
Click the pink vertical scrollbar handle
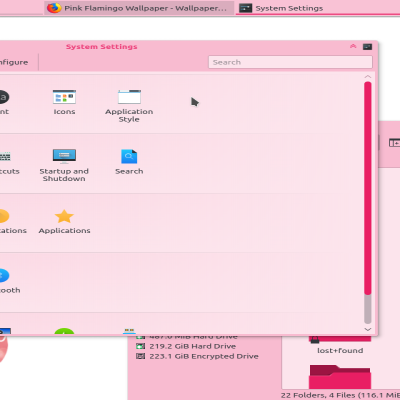[x=368, y=188]
